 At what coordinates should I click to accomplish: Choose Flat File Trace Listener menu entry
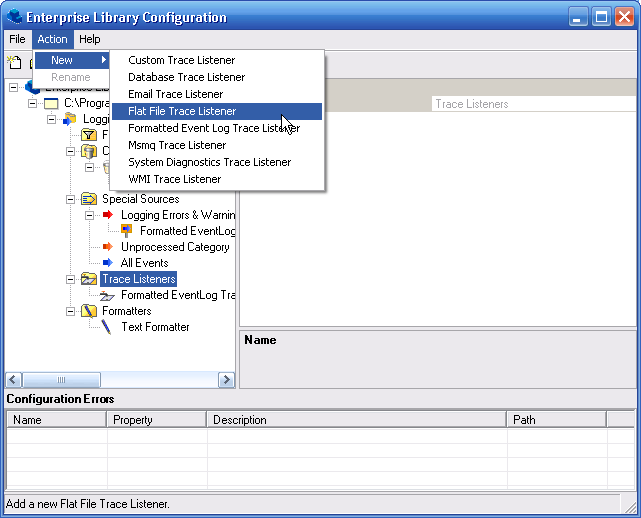[182, 111]
